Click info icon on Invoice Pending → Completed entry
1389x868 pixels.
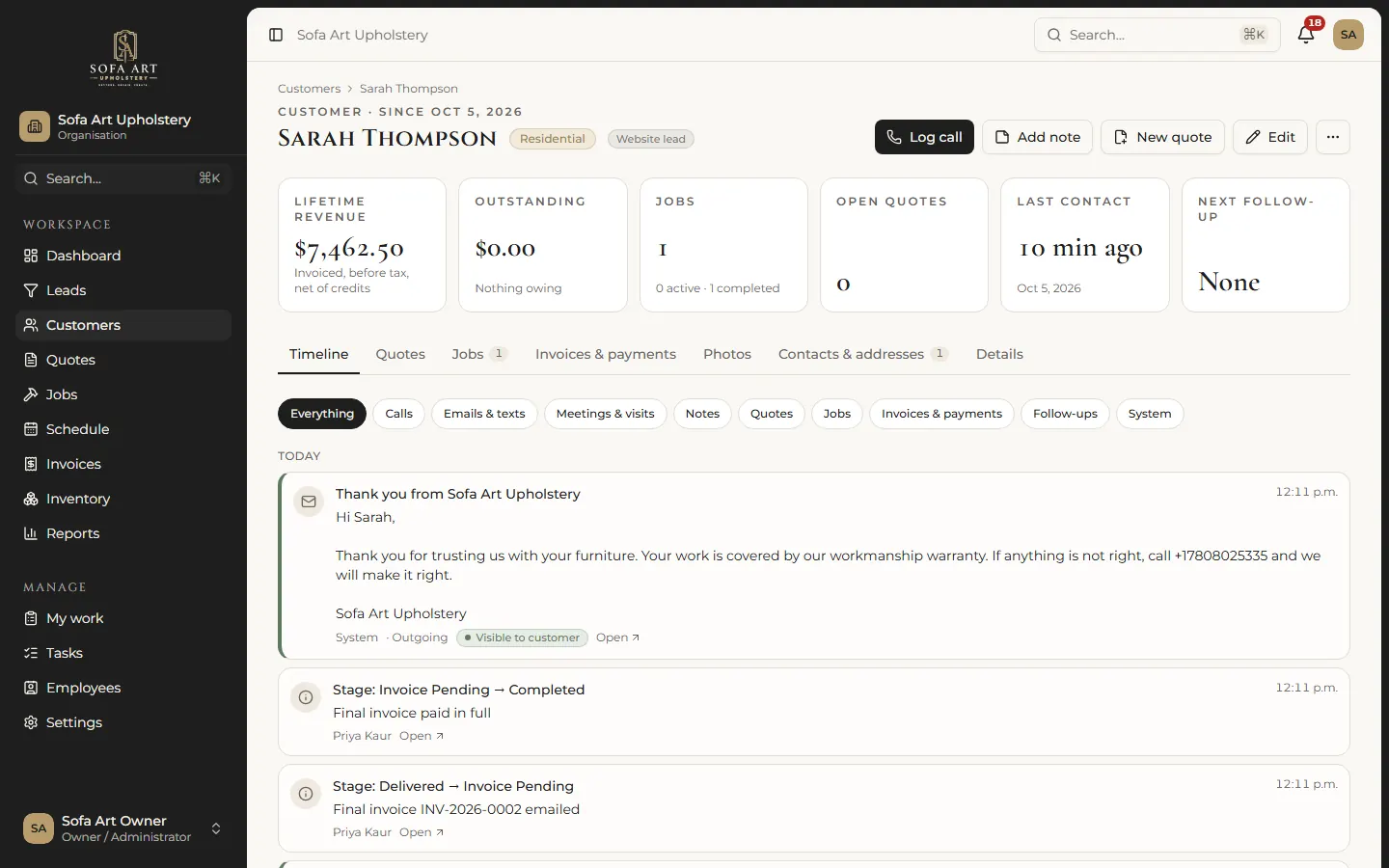click(x=306, y=697)
